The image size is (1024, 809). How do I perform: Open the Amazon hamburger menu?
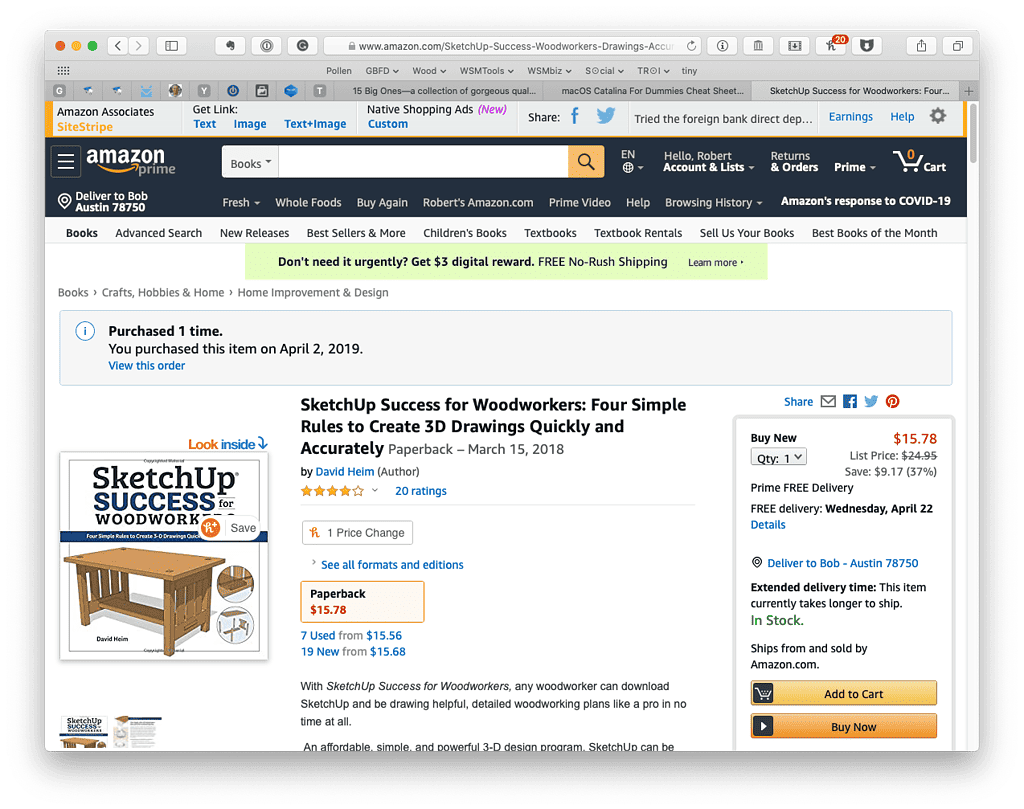point(66,161)
